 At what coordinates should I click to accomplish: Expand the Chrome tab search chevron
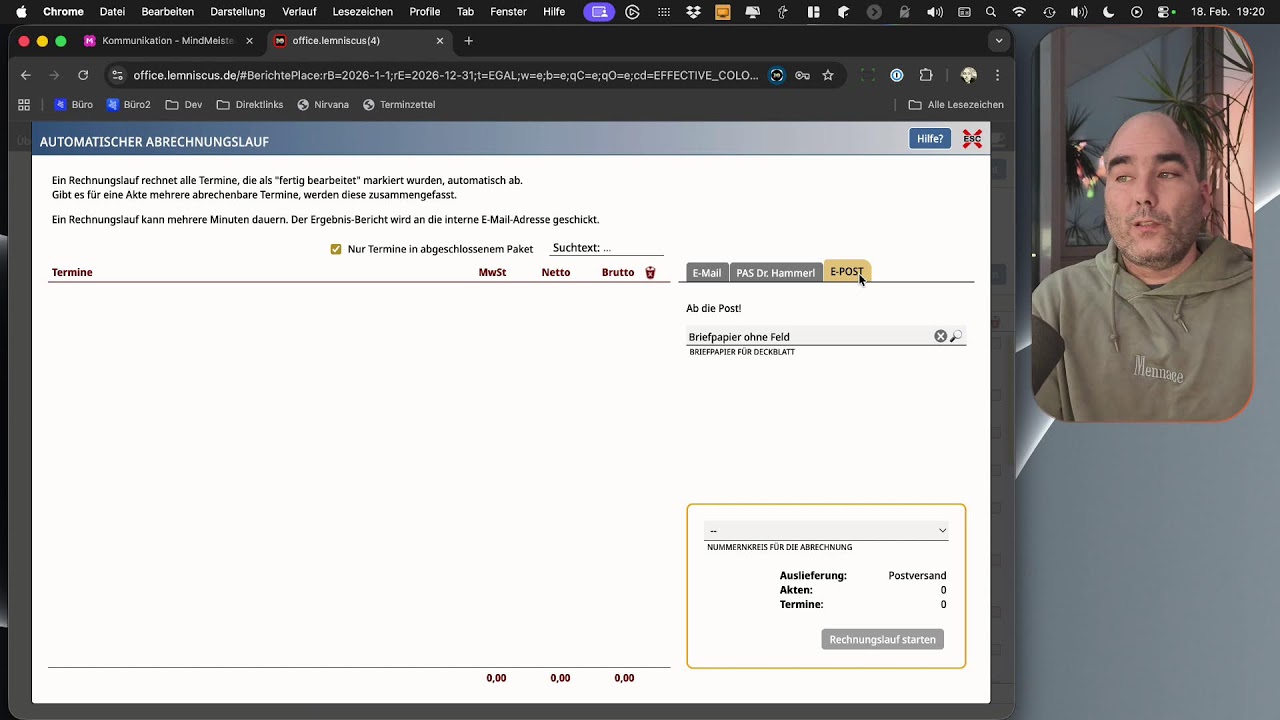tap(998, 41)
